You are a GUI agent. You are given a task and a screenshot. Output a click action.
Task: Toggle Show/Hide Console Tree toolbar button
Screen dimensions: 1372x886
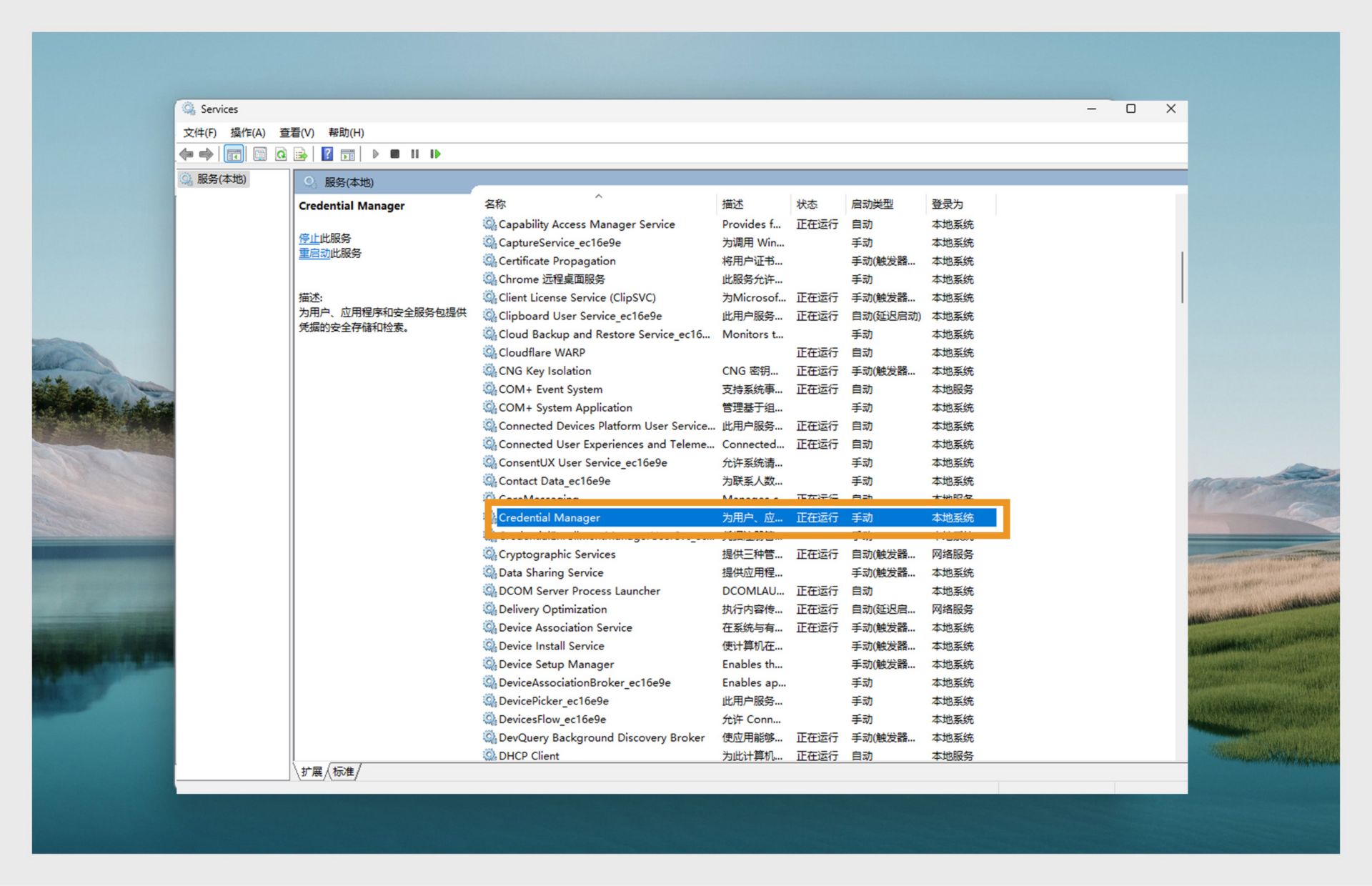234,154
